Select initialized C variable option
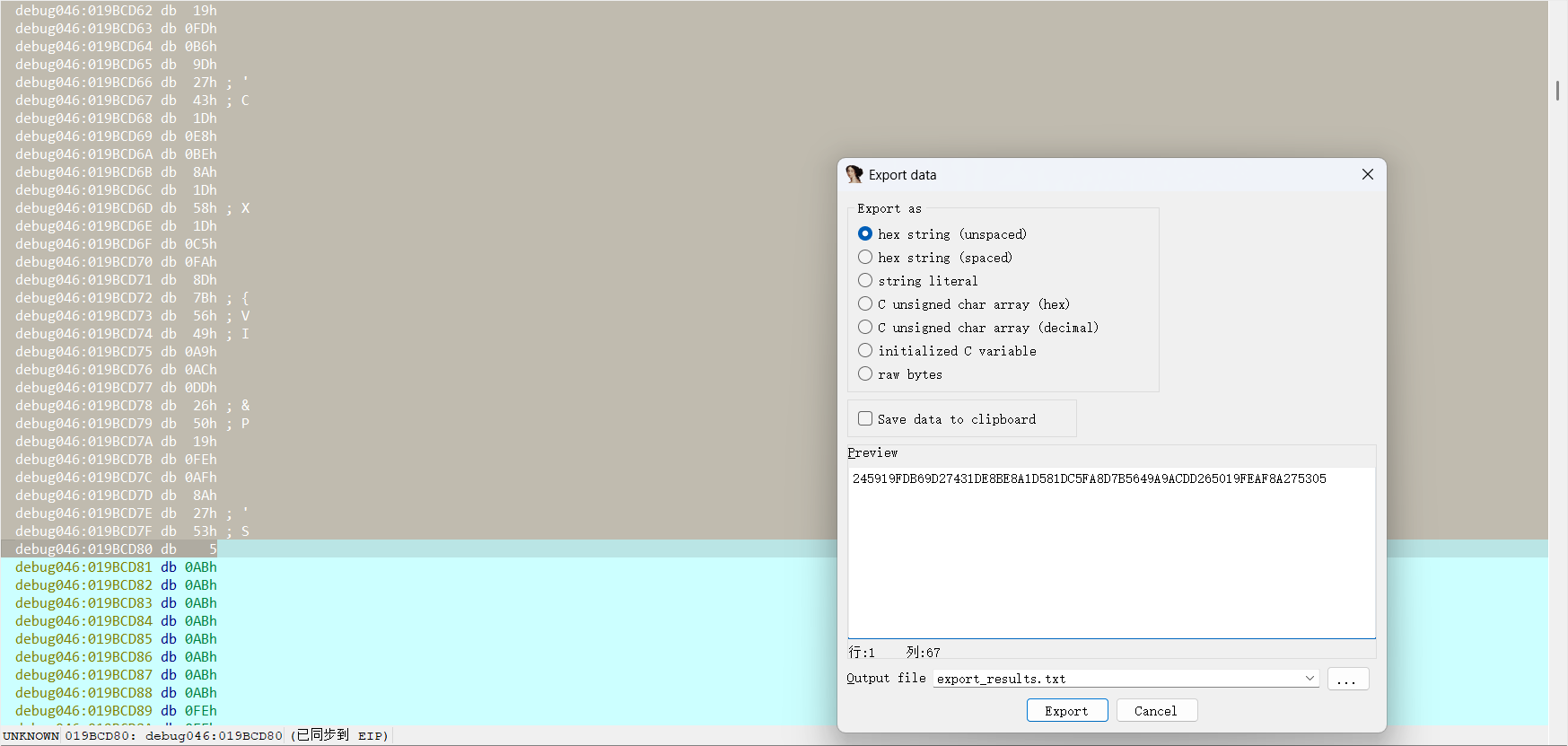The height and width of the screenshot is (746, 1568). [865, 350]
